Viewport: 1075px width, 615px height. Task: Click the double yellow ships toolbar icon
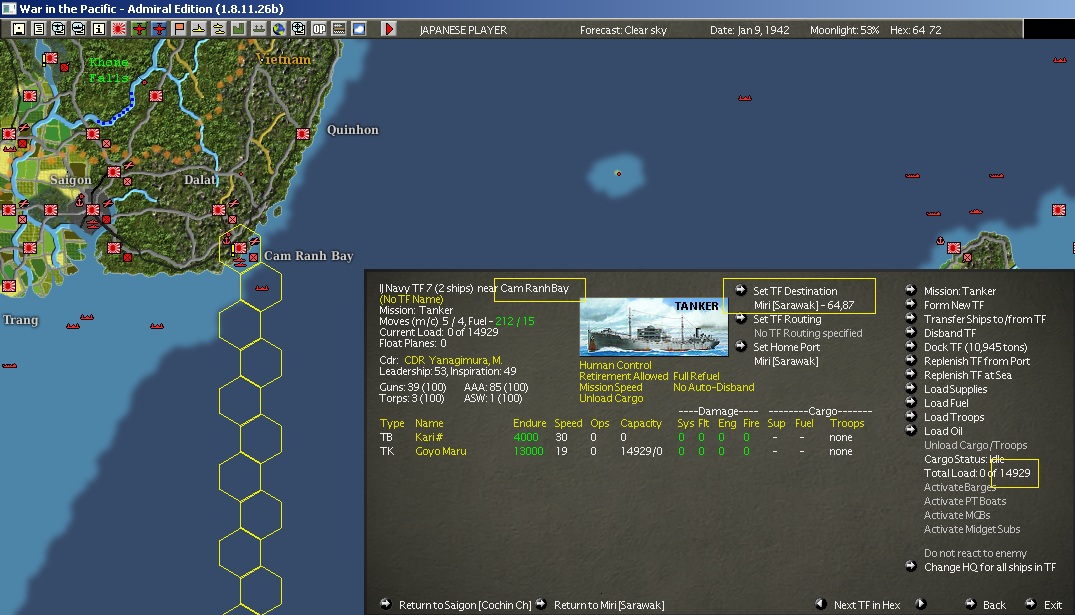click(x=219, y=29)
